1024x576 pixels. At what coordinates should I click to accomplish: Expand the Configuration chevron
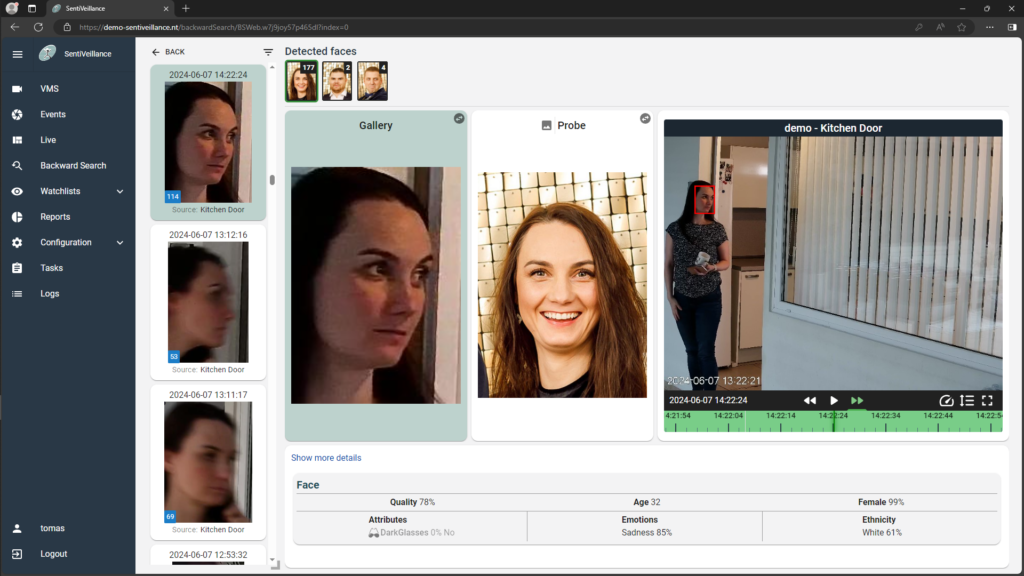(120, 242)
